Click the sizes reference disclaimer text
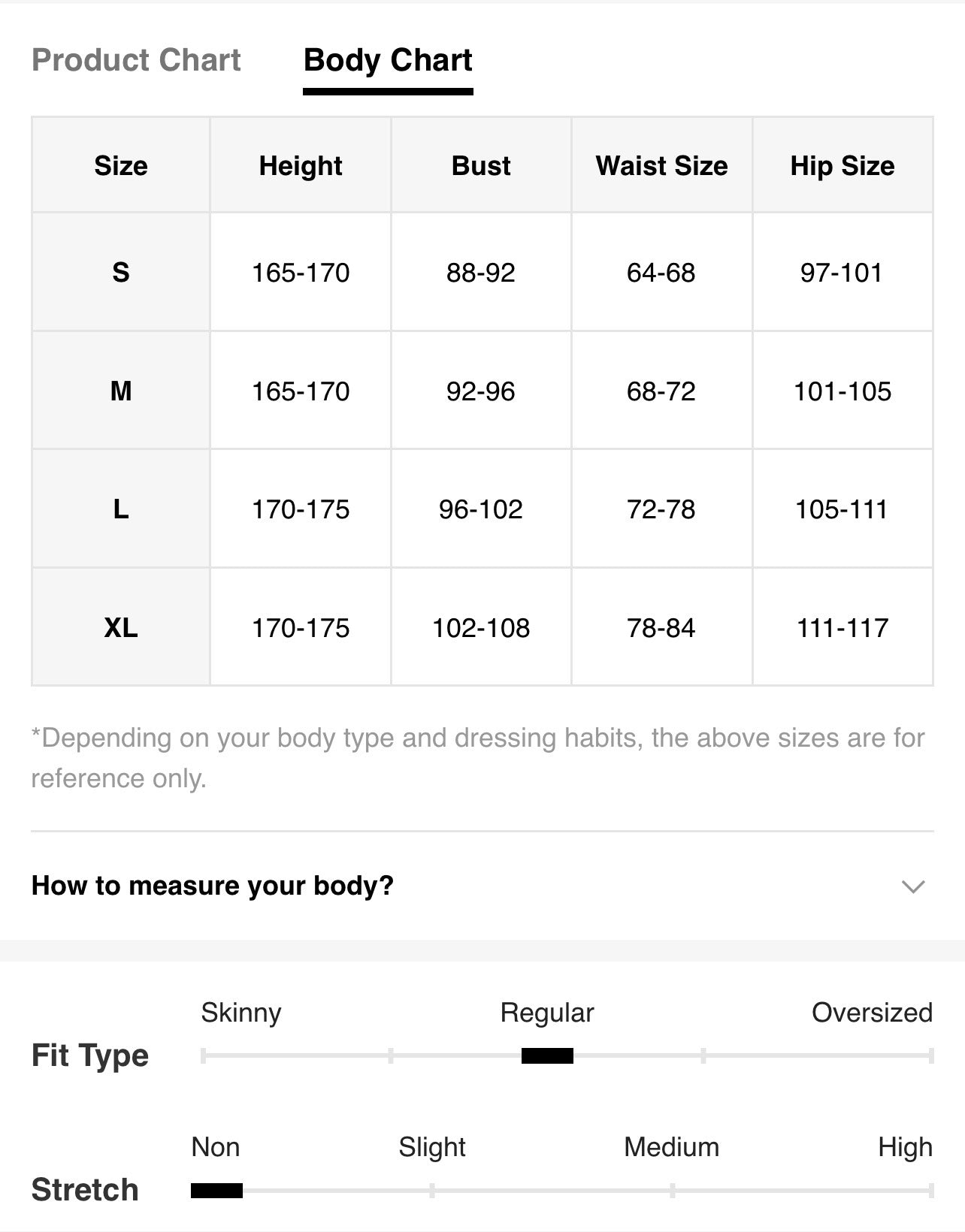 (x=478, y=758)
